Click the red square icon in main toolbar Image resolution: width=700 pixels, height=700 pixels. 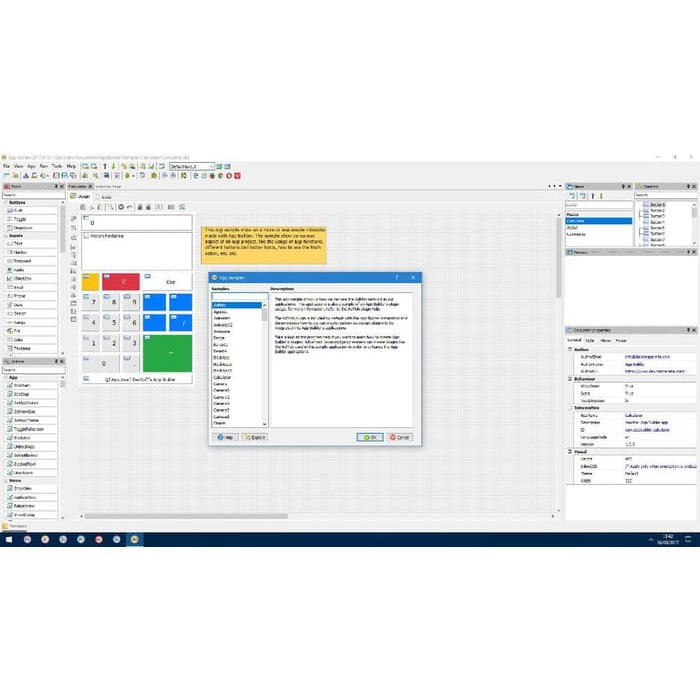[238, 176]
